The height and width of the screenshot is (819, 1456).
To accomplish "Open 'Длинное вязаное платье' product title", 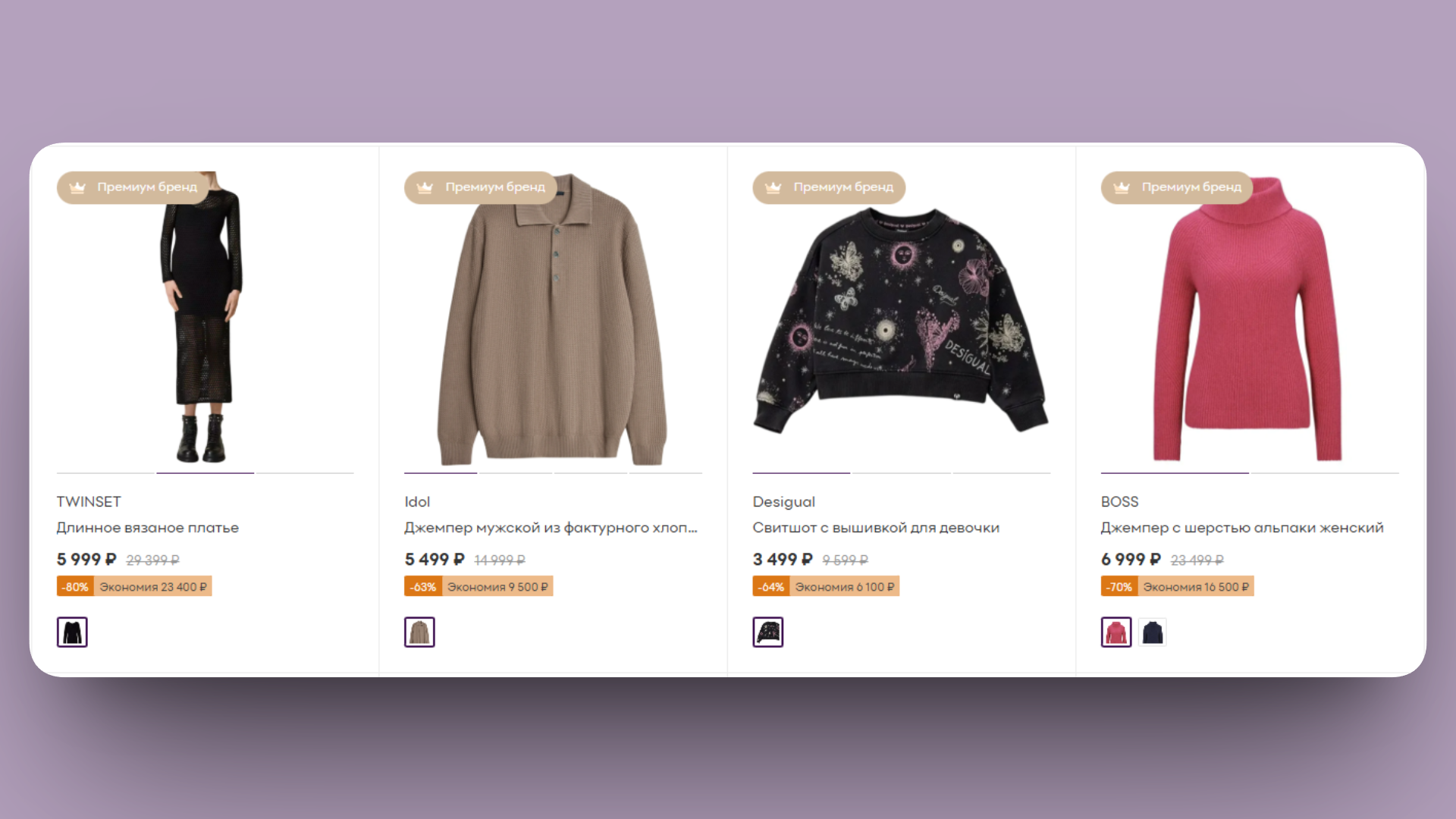I will point(147,528).
